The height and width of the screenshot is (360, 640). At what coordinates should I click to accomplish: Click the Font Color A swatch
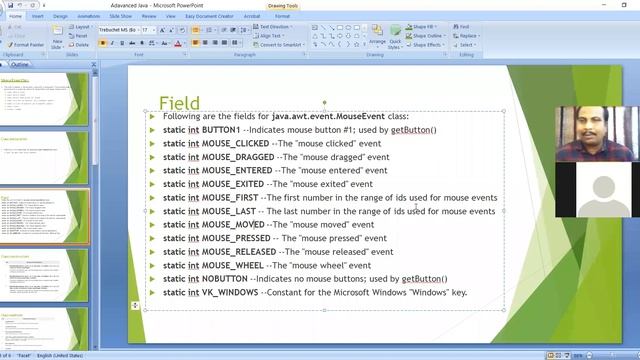pyautogui.click(x=178, y=43)
